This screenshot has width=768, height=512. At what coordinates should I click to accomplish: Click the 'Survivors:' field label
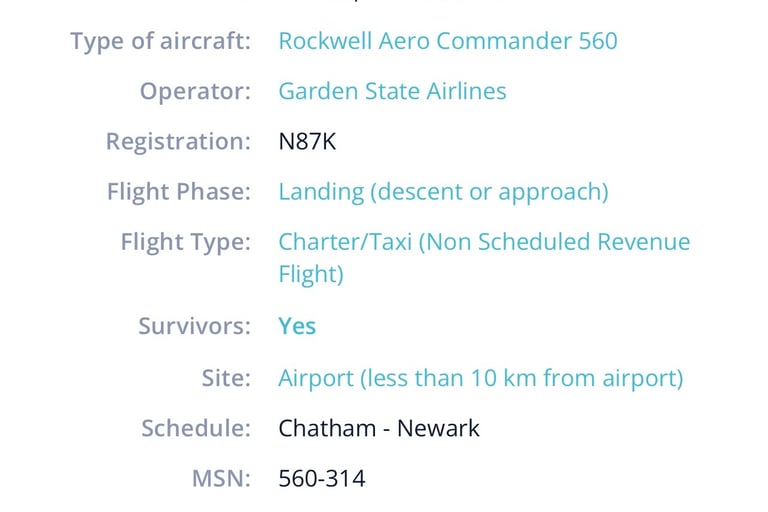click(x=194, y=326)
